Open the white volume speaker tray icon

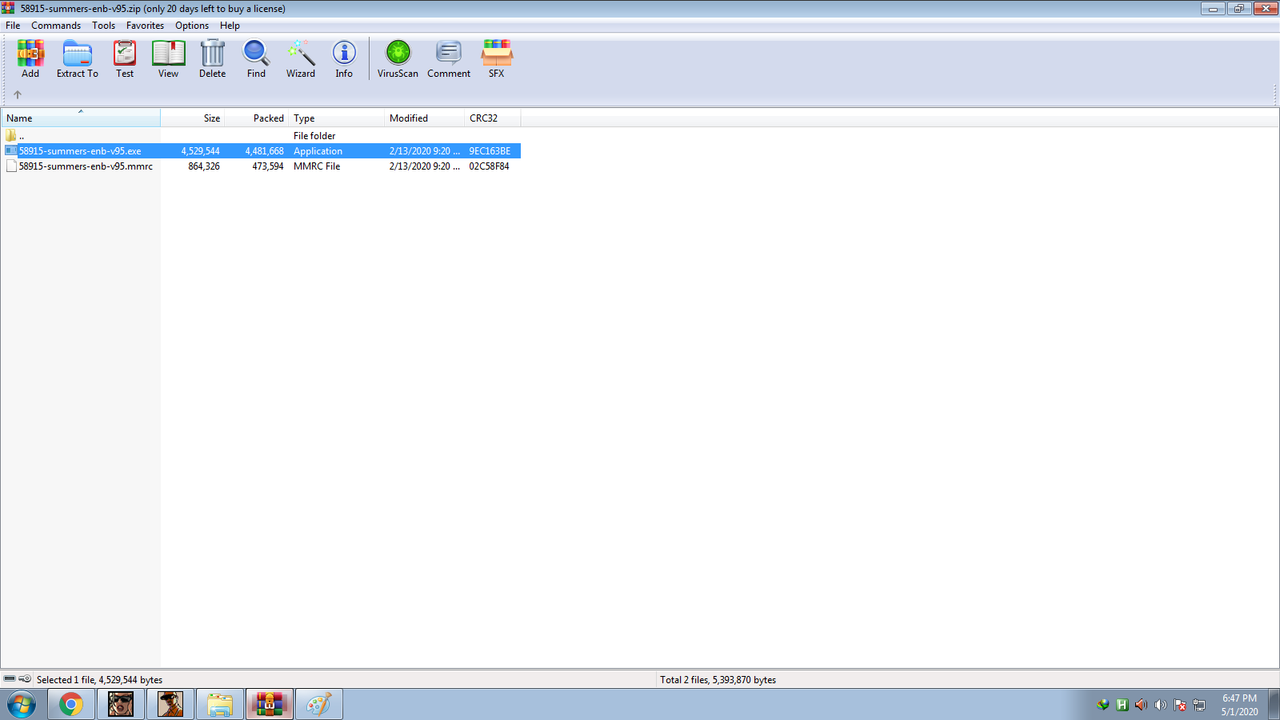[1160, 704]
